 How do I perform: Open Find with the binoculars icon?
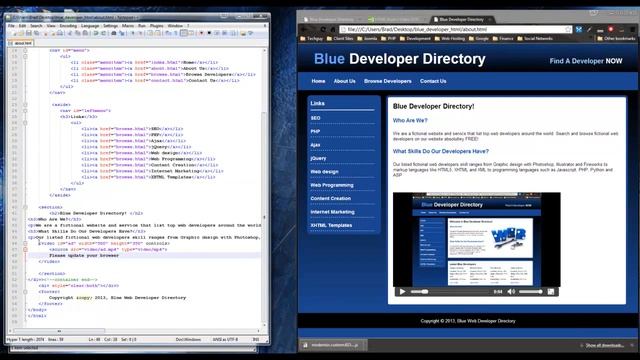click(x=114, y=33)
